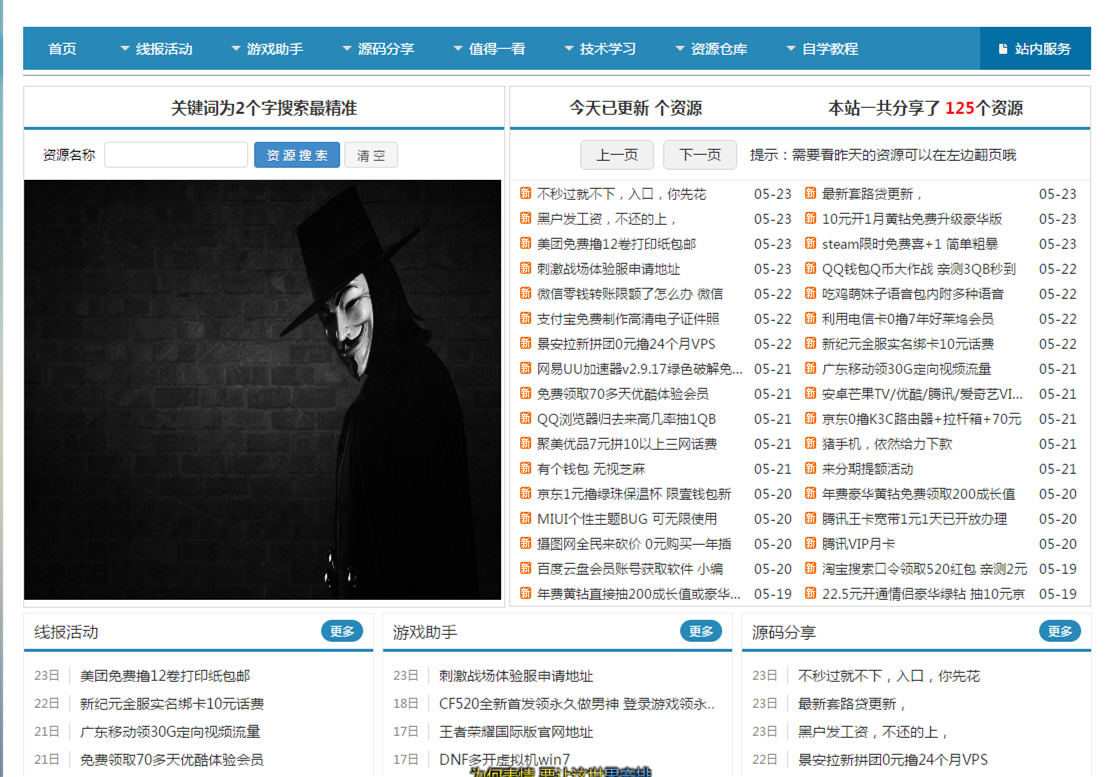Click 更多 in the 源码分享 panel
This screenshot has height=777, width=1108.
point(1060,631)
